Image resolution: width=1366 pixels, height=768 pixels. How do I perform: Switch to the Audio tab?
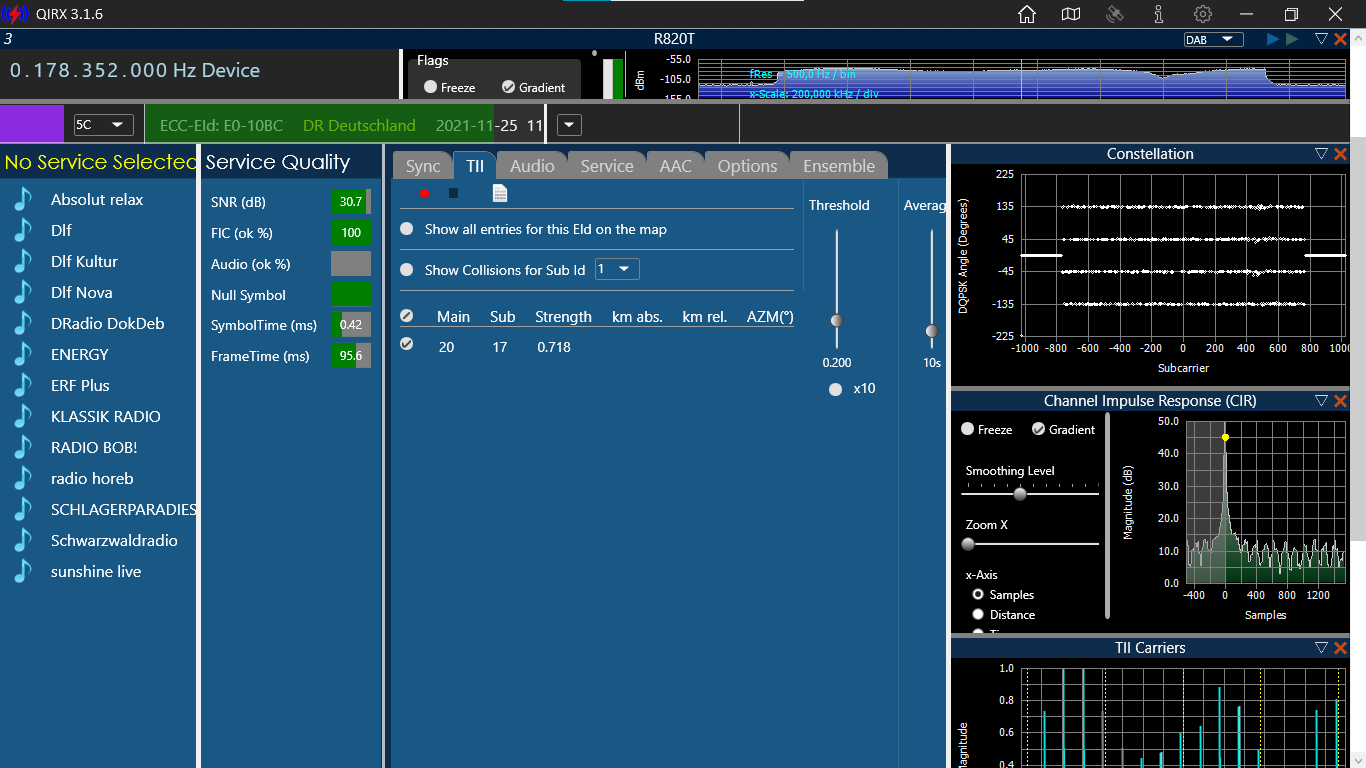(x=532, y=166)
